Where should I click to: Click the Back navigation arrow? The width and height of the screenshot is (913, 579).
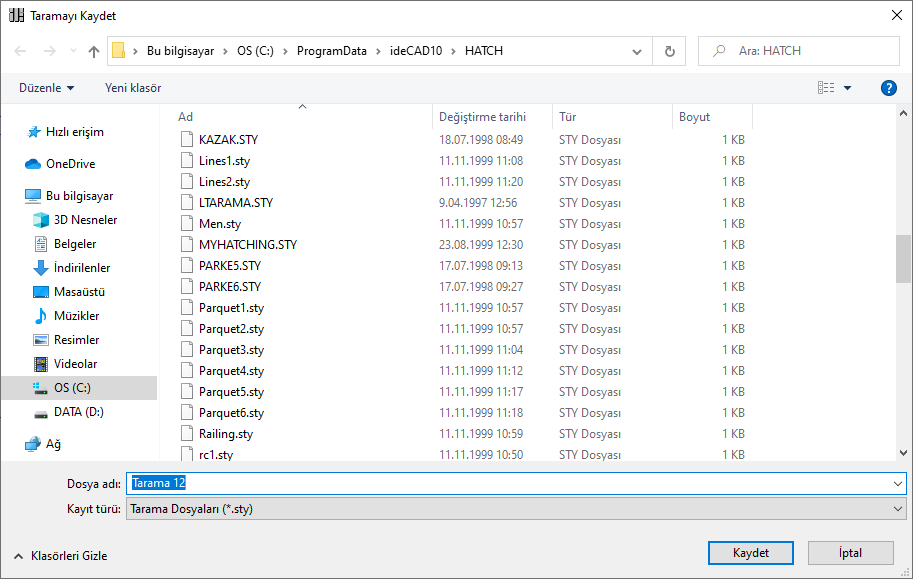(20, 51)
